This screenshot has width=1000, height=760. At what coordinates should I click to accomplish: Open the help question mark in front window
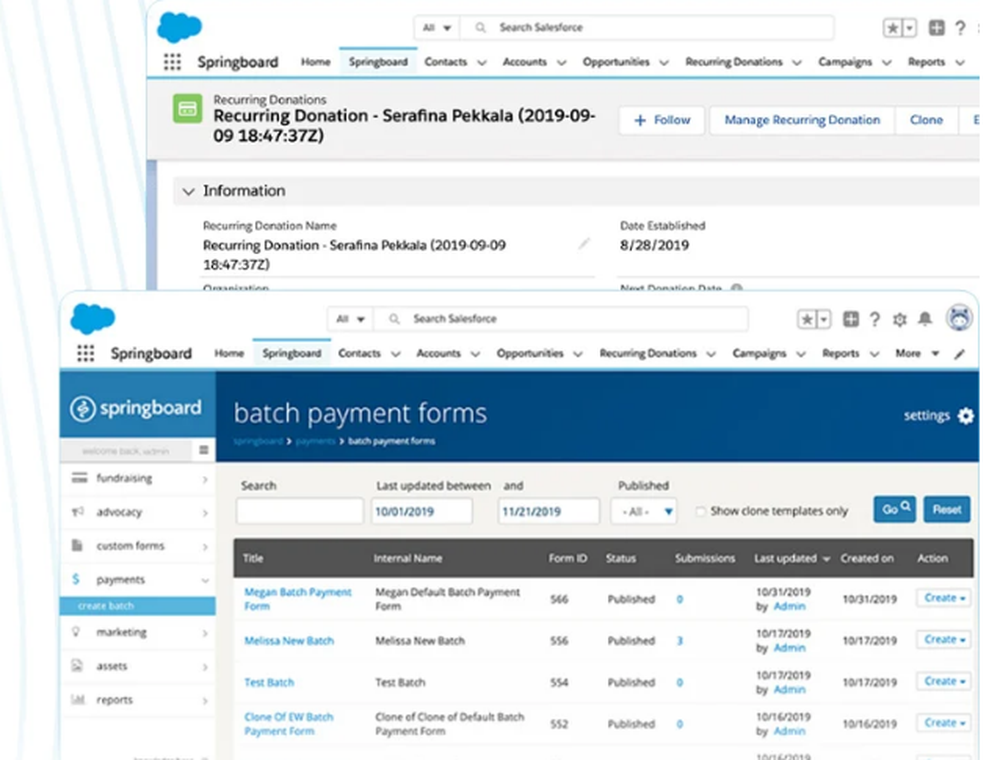pos(875,319)
